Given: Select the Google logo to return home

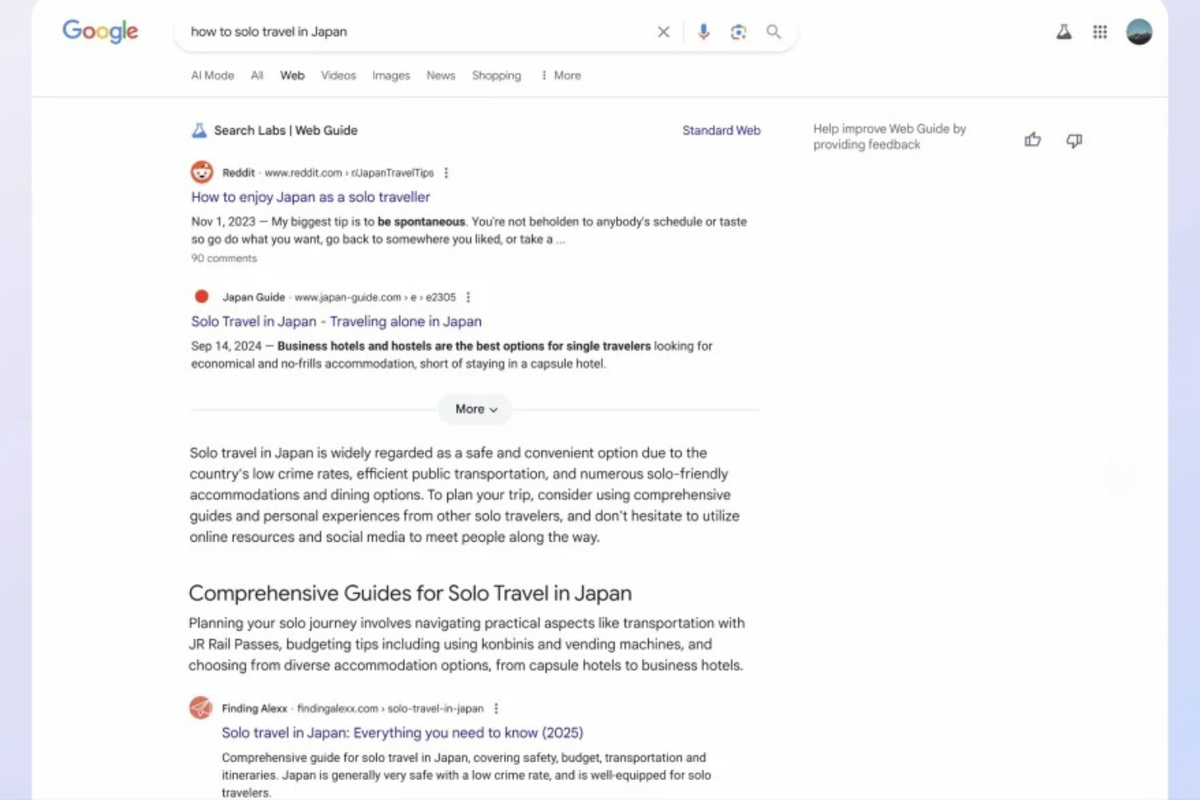Looking at the screenshot, I should (99, 31).
